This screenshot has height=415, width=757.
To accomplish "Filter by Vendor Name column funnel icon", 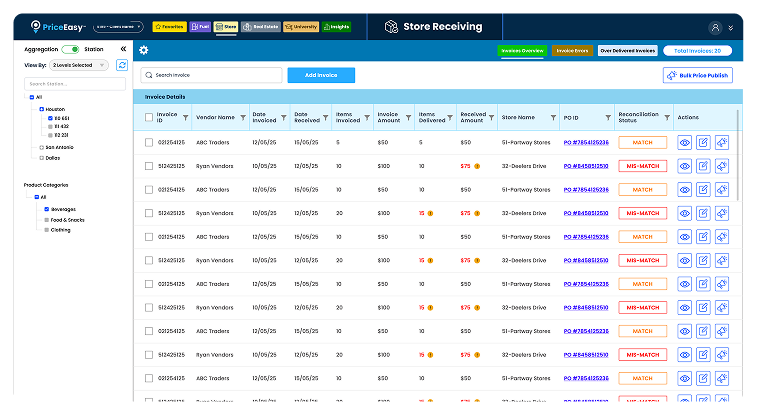I will pos(244,118).
